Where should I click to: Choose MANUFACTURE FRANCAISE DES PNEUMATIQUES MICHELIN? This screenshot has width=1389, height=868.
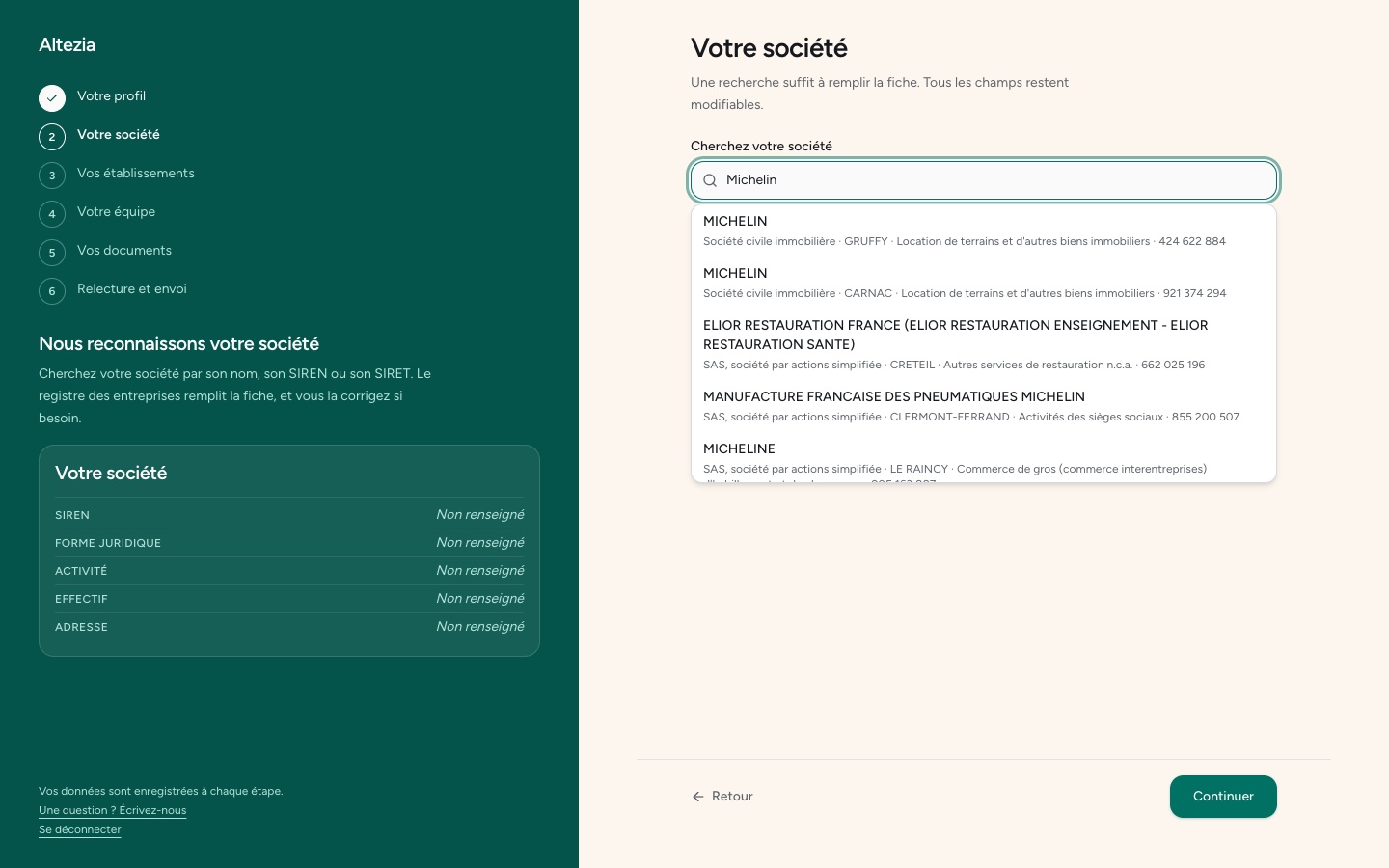click(x=984, y=407)
